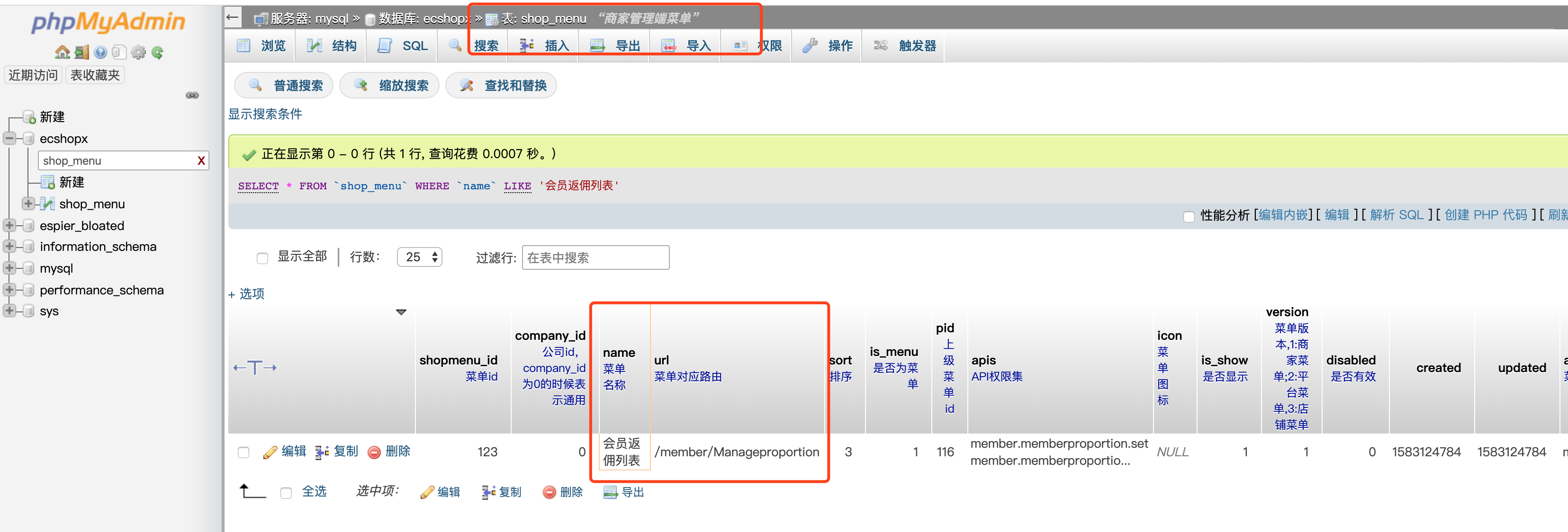Click the phpMyAdmin home icon

coord(62,53)
